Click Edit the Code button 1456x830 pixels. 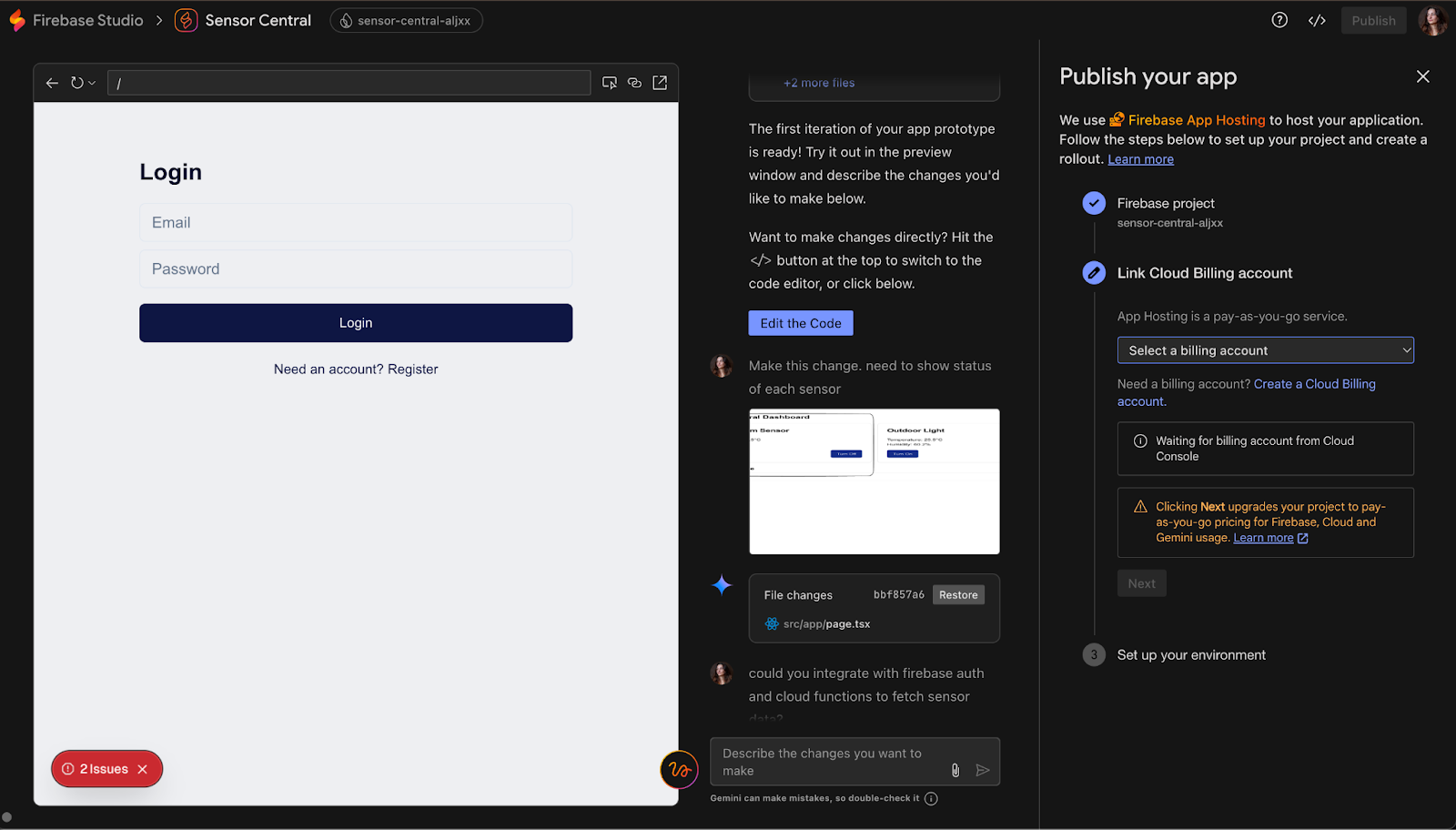(801, 323)
